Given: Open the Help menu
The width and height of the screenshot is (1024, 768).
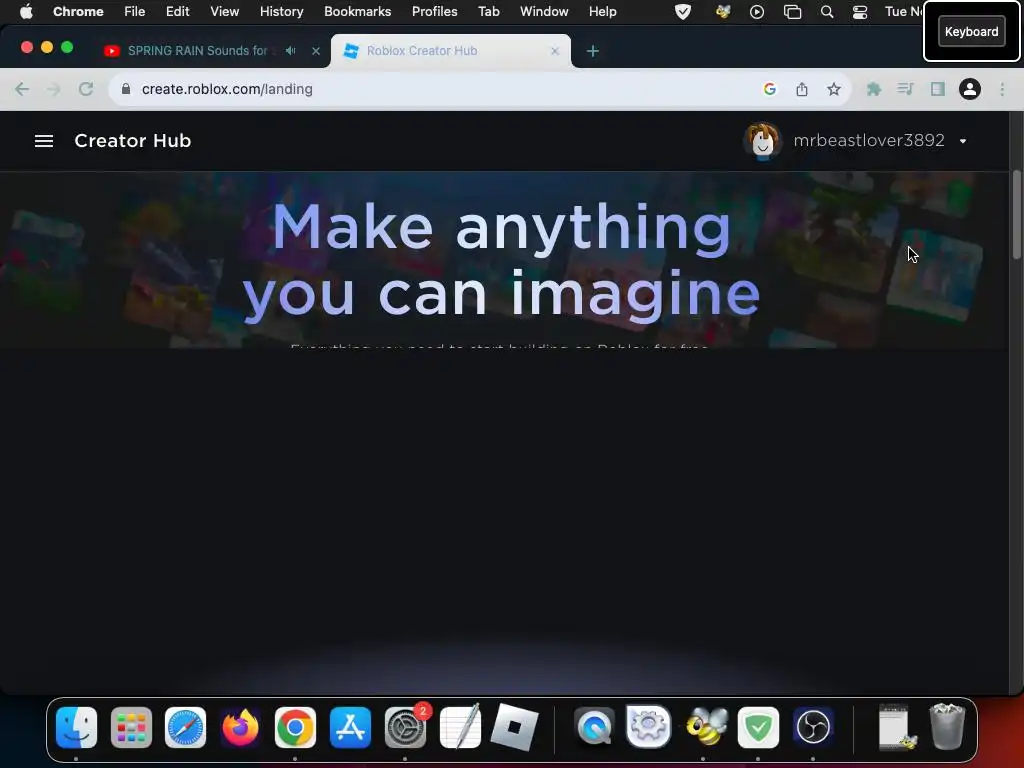Looking at the screenshot, I should coord(602,12).
